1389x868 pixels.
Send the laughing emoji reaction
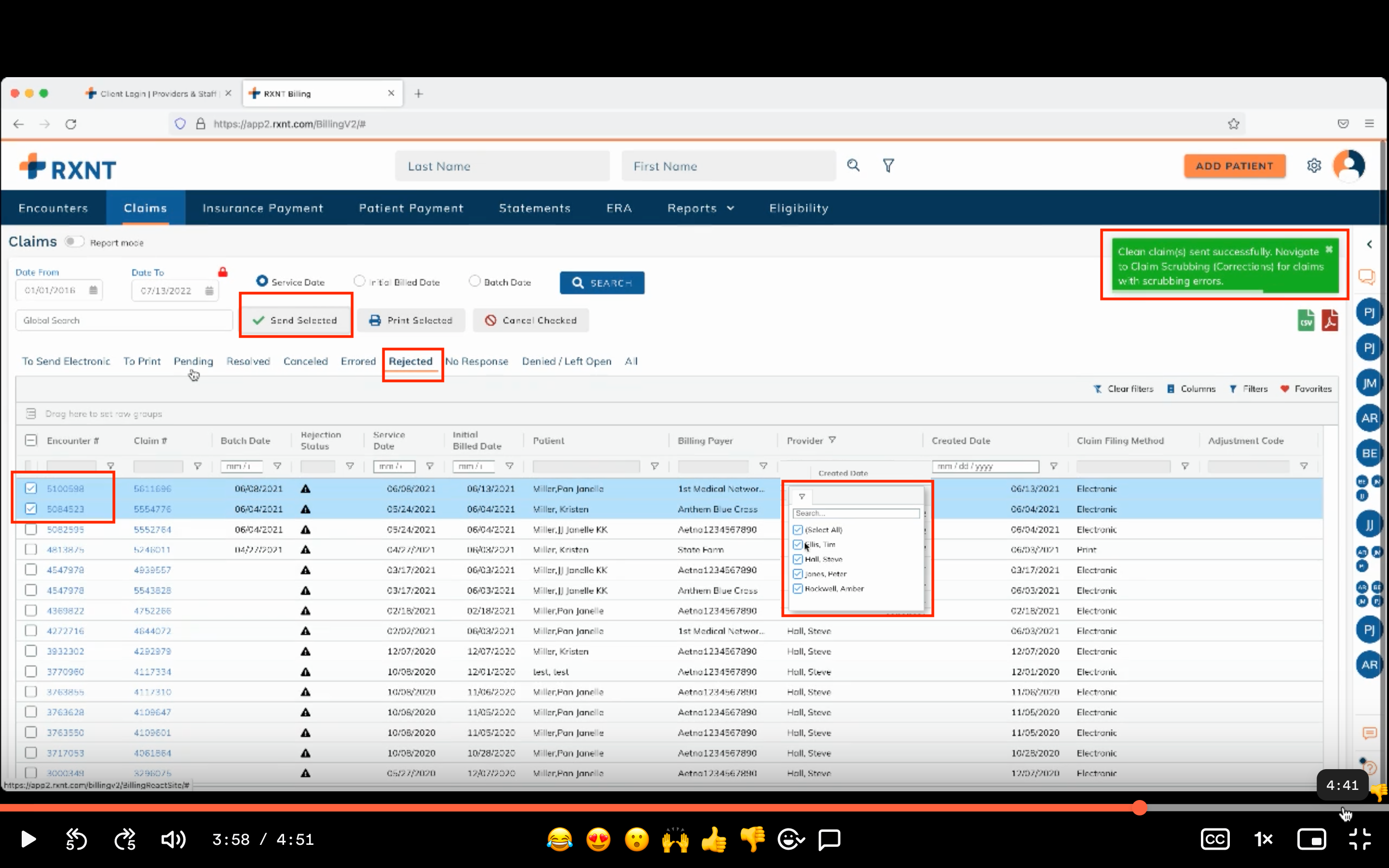coord(559,839)
